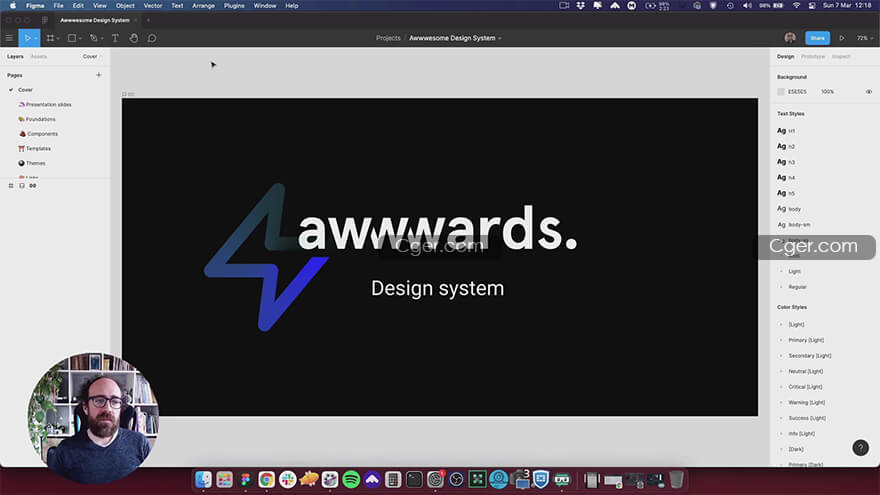The image size is (880, 495).
Task: Open the Object menu
Action: tap(125, 6)
